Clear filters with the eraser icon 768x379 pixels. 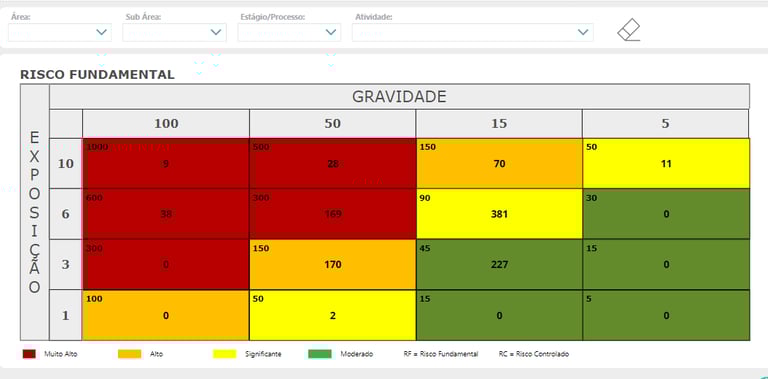[x=629, y=30]
